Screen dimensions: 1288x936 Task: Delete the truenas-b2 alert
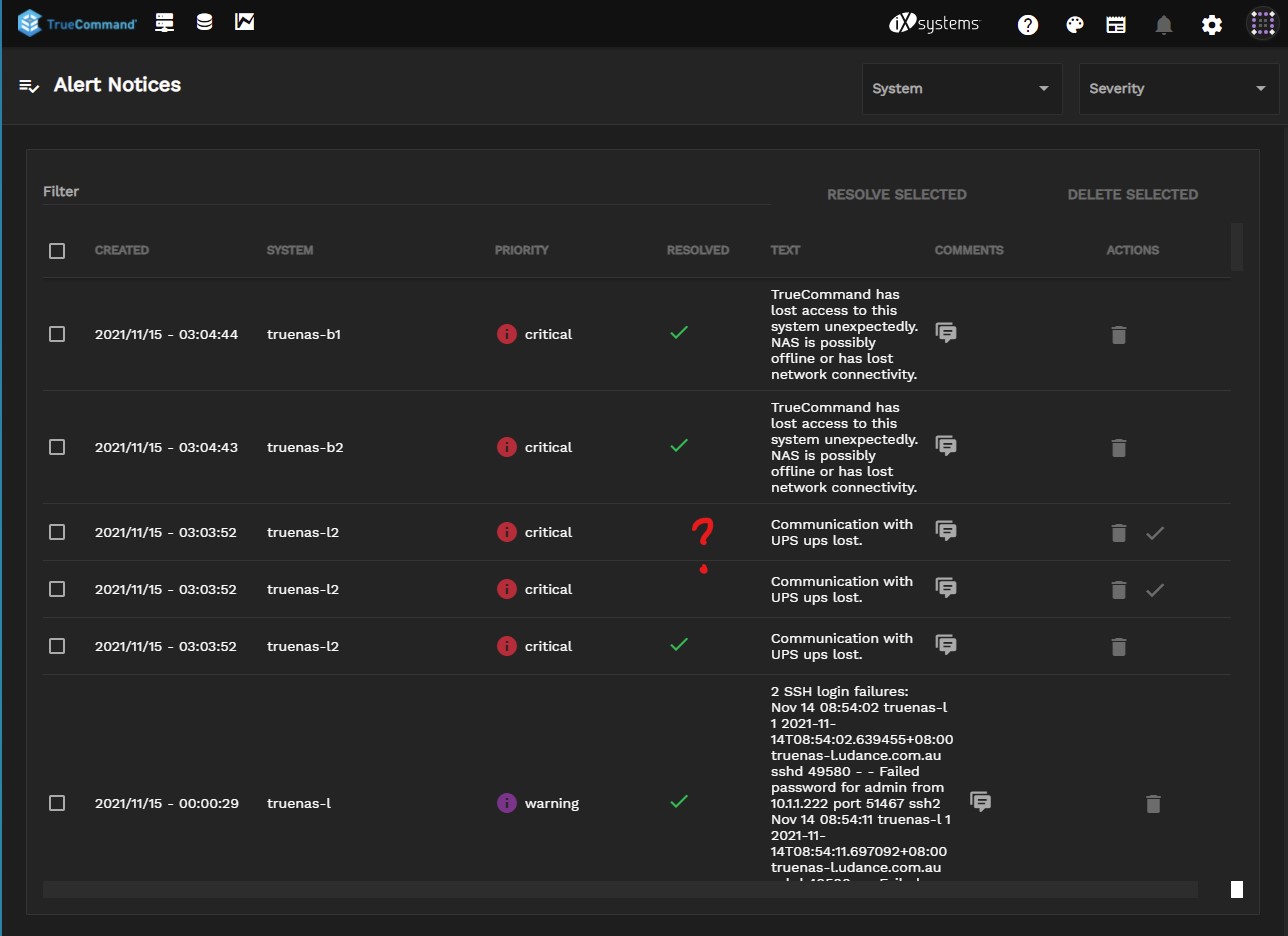[1119, 448]
